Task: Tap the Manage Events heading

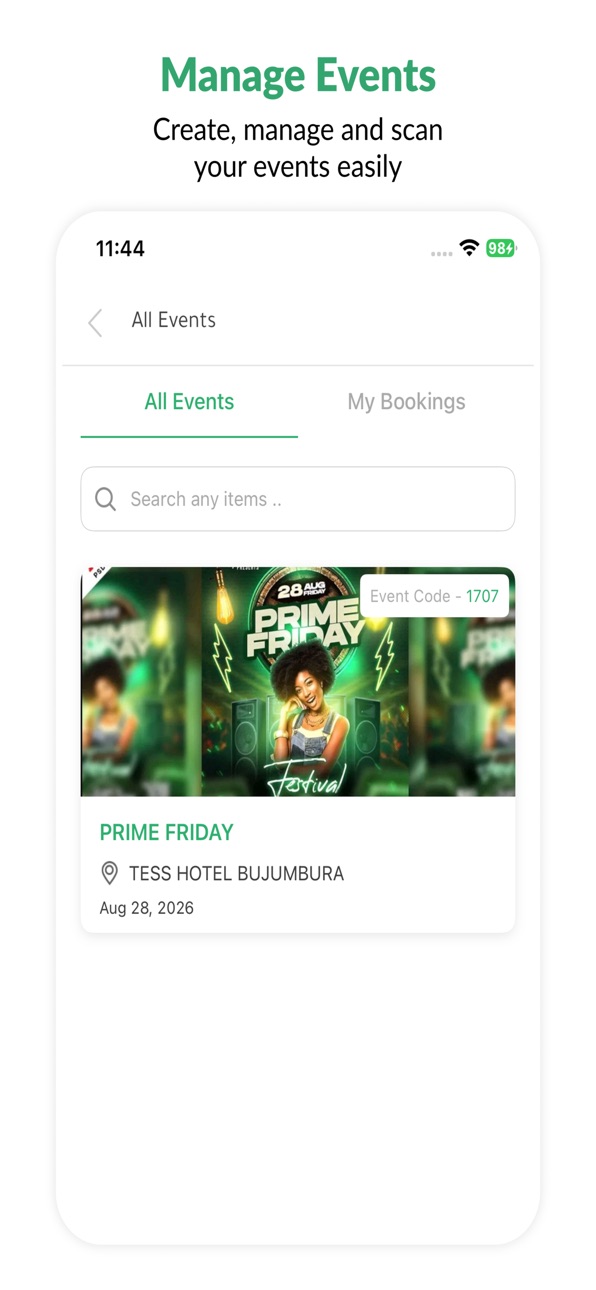Action: point(298,75)
